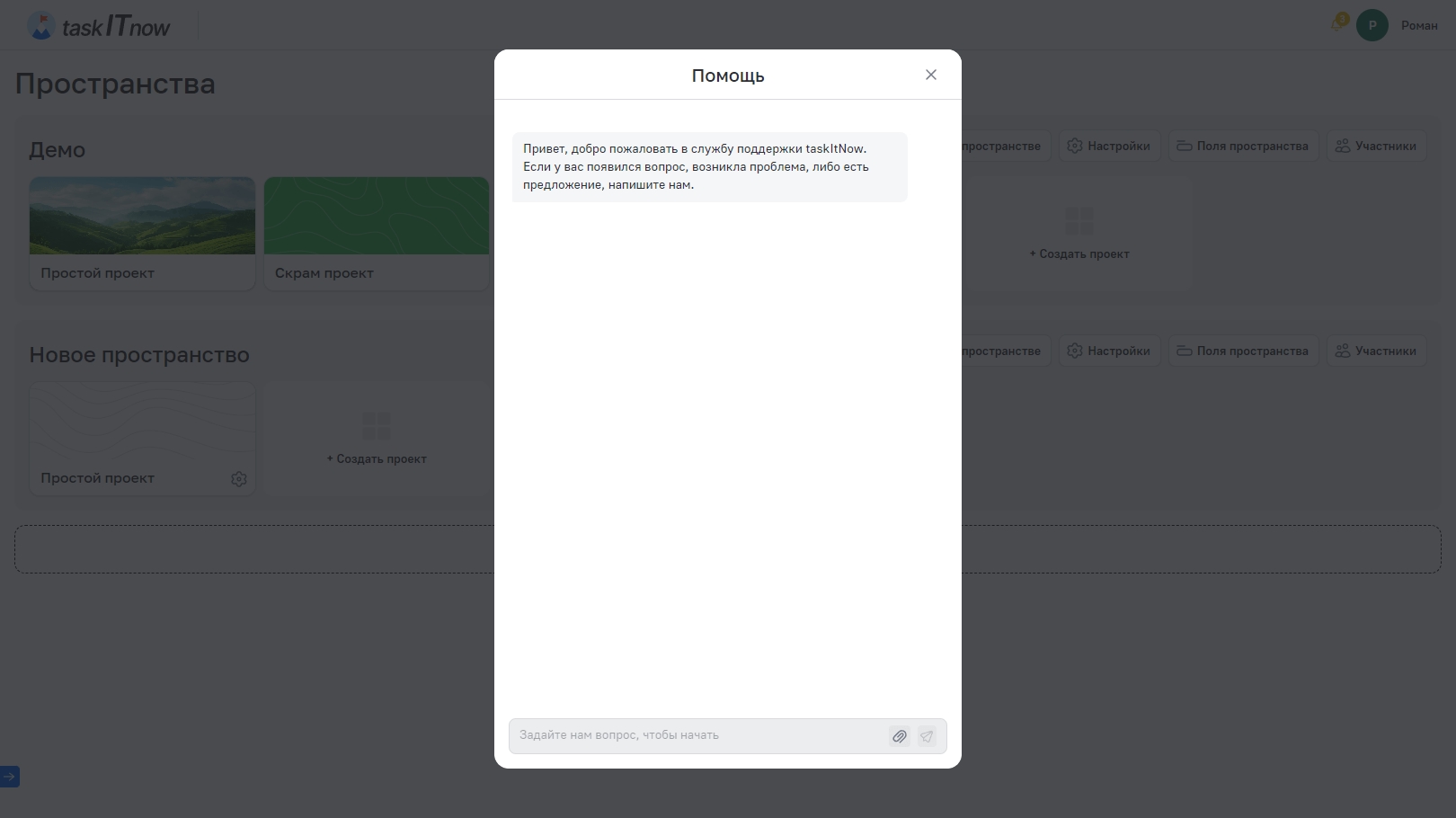
Task: Open Поля пространства for the Демо space
Action: coord(1242,147)
